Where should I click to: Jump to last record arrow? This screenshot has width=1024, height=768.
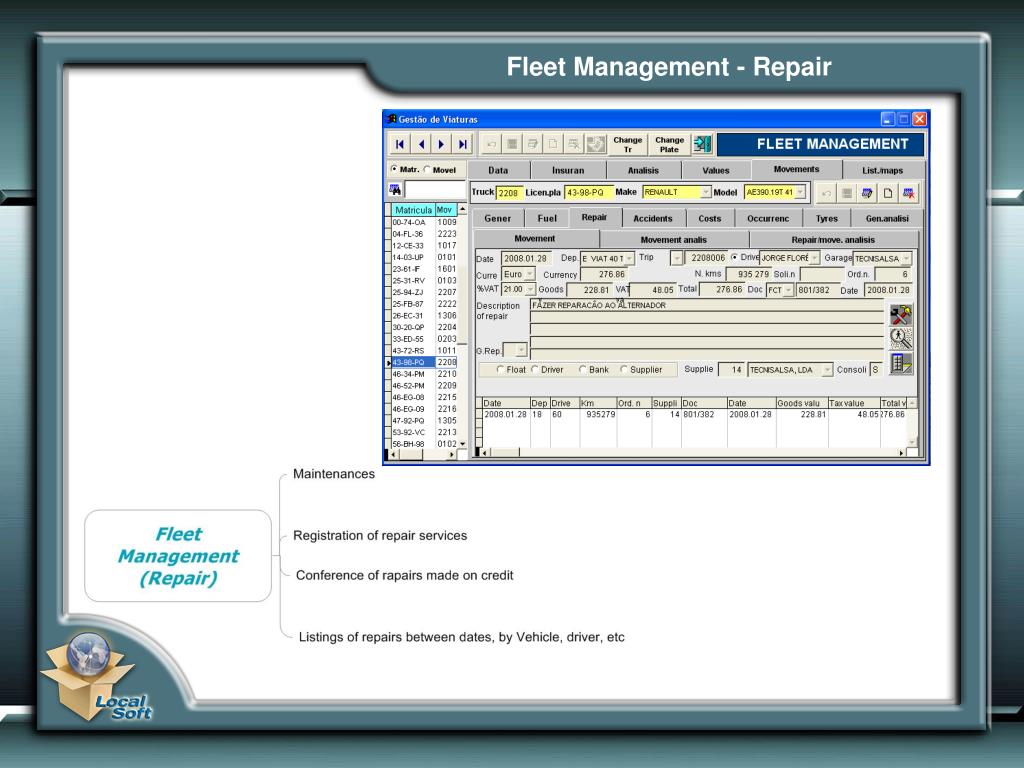click(462, 144)
